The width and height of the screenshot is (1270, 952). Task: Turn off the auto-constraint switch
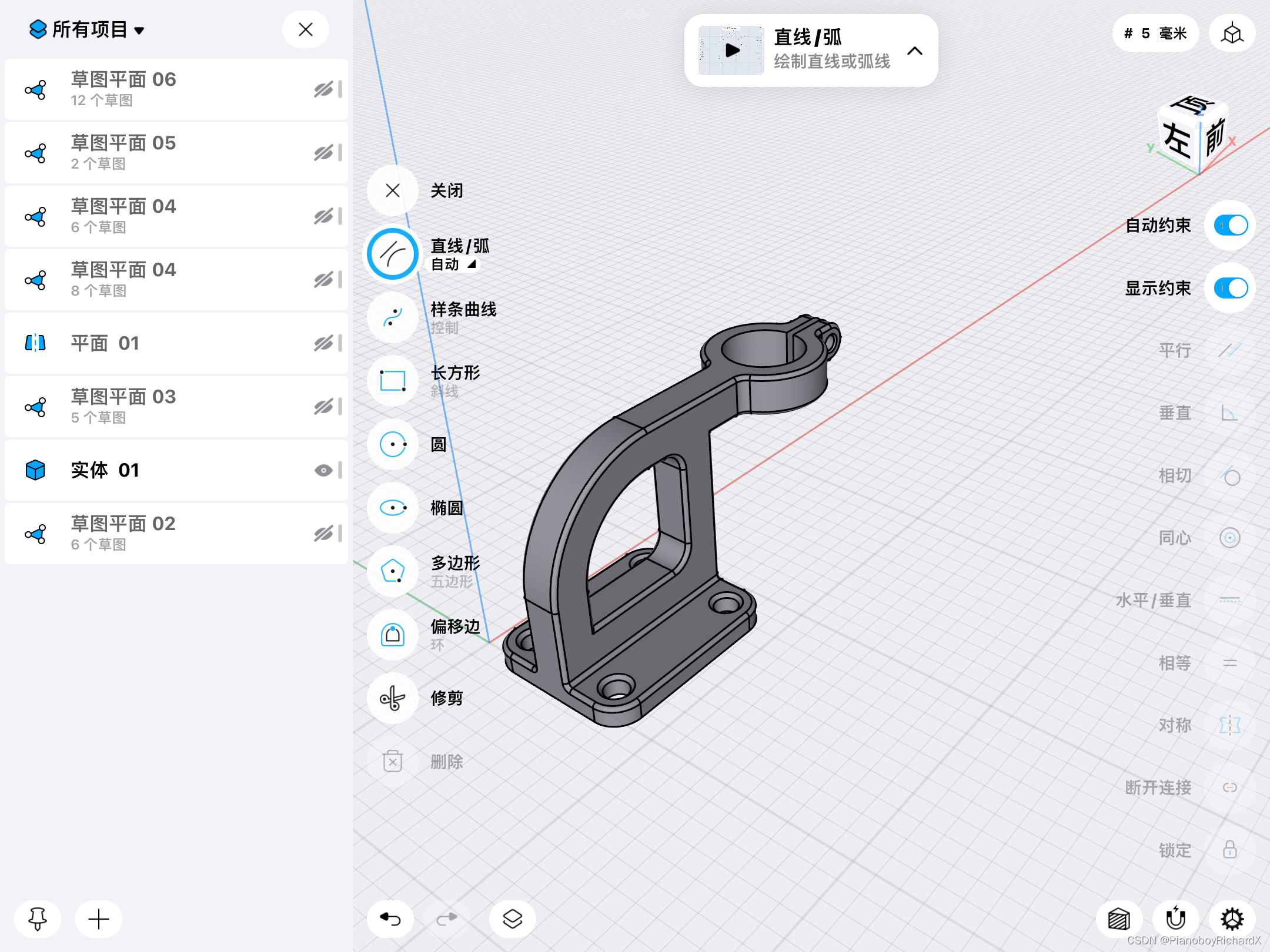tap(1230, 225)
